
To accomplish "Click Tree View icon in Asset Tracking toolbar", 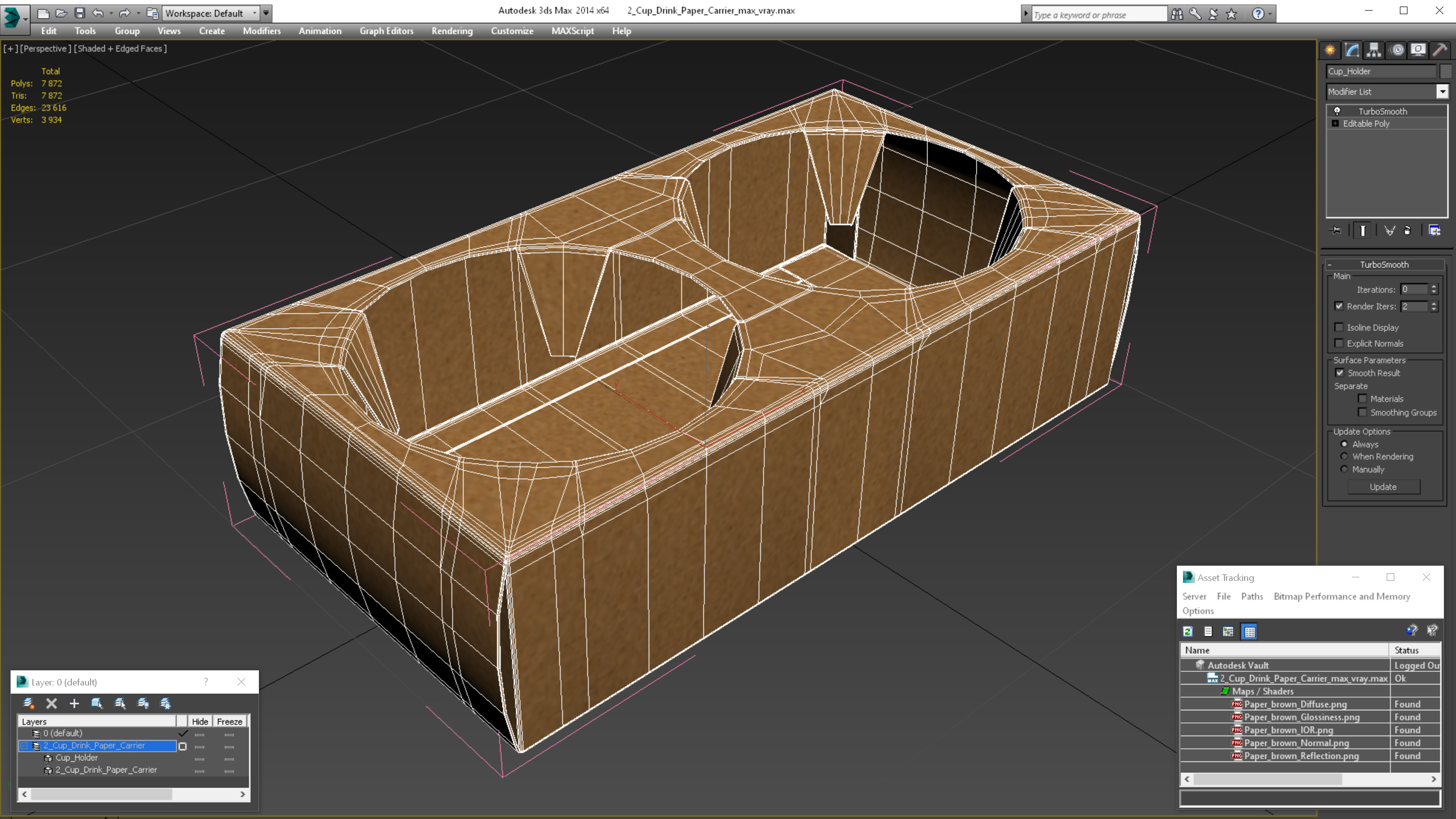I will (x=1228, y=631).
